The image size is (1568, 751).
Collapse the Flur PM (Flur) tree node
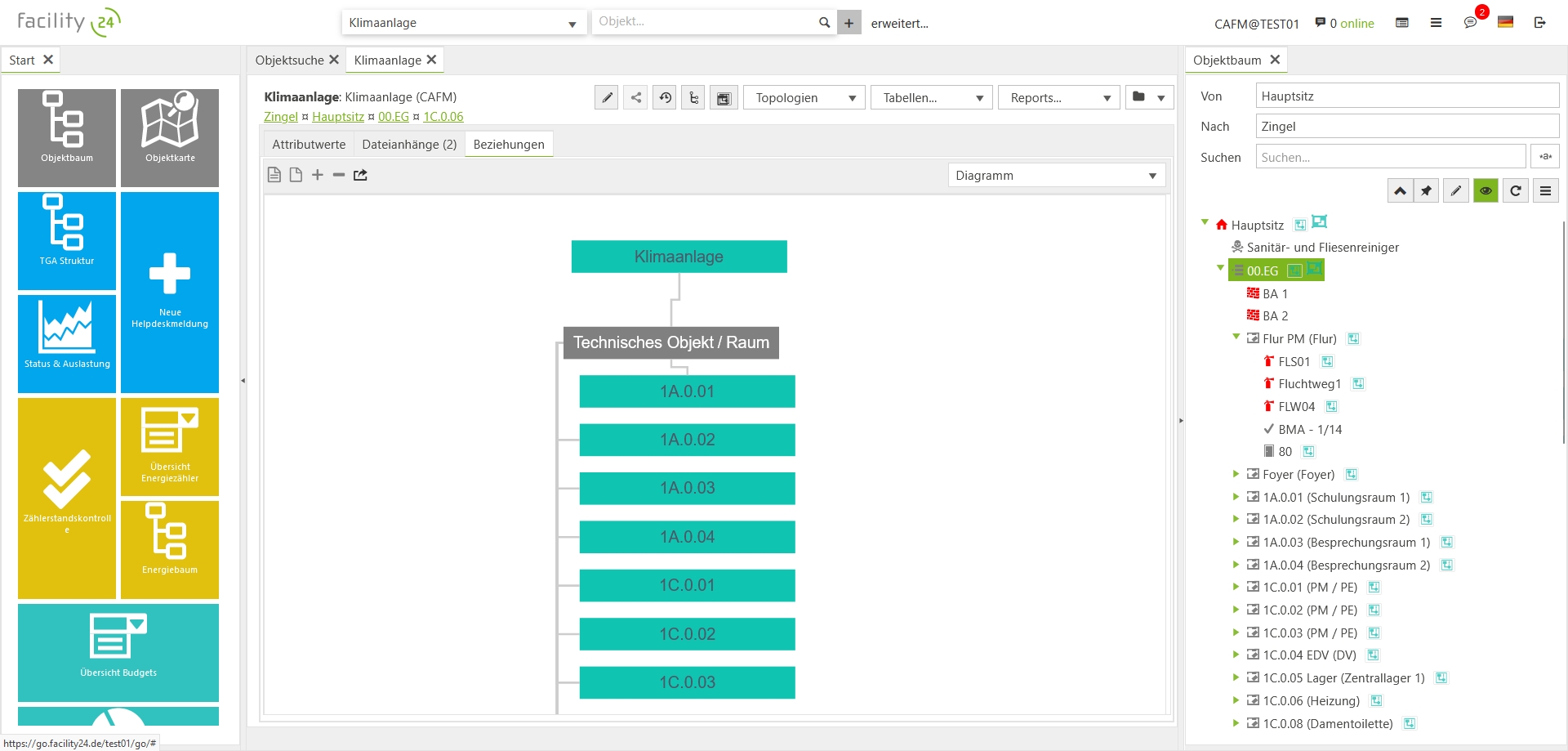coord(1236,338)
